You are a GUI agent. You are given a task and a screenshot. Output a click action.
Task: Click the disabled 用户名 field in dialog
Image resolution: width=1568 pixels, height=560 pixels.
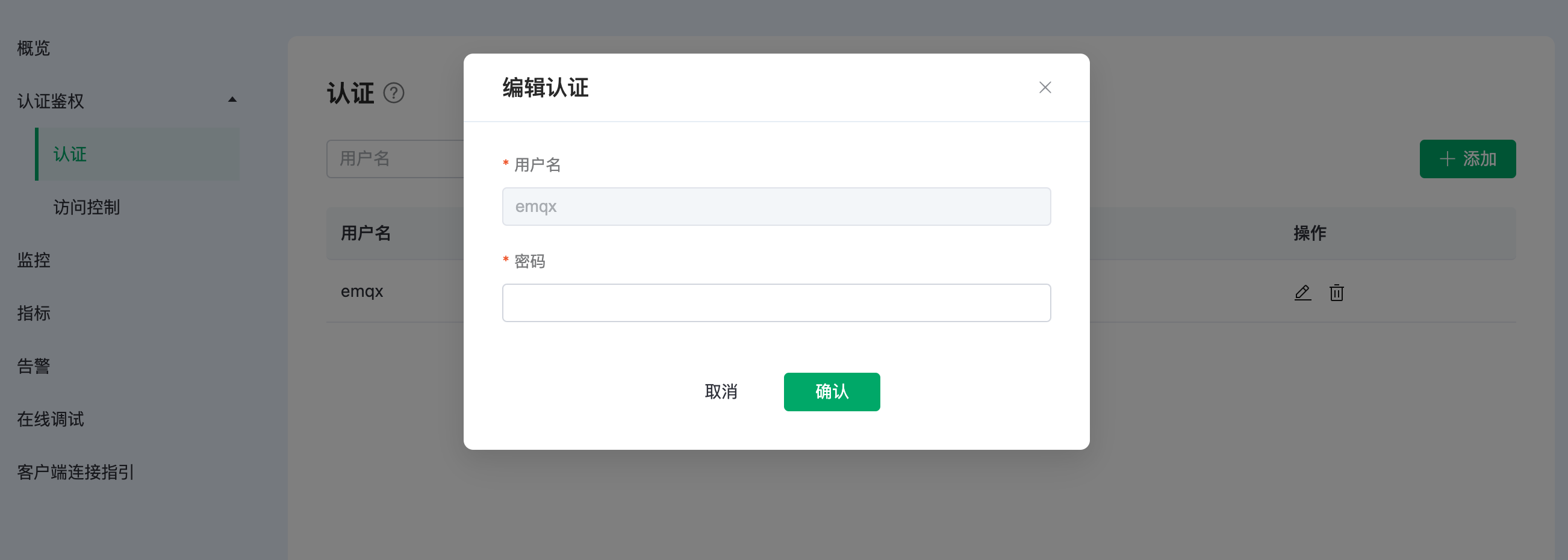click(776, 207)
